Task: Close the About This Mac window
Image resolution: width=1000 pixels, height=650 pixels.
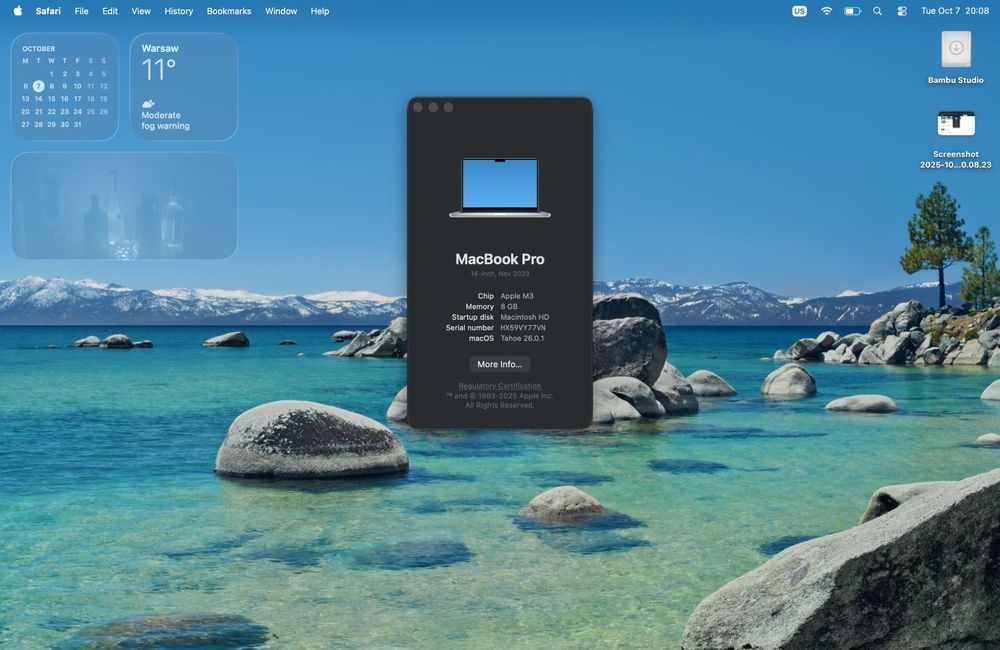Action: click(418, 107)
